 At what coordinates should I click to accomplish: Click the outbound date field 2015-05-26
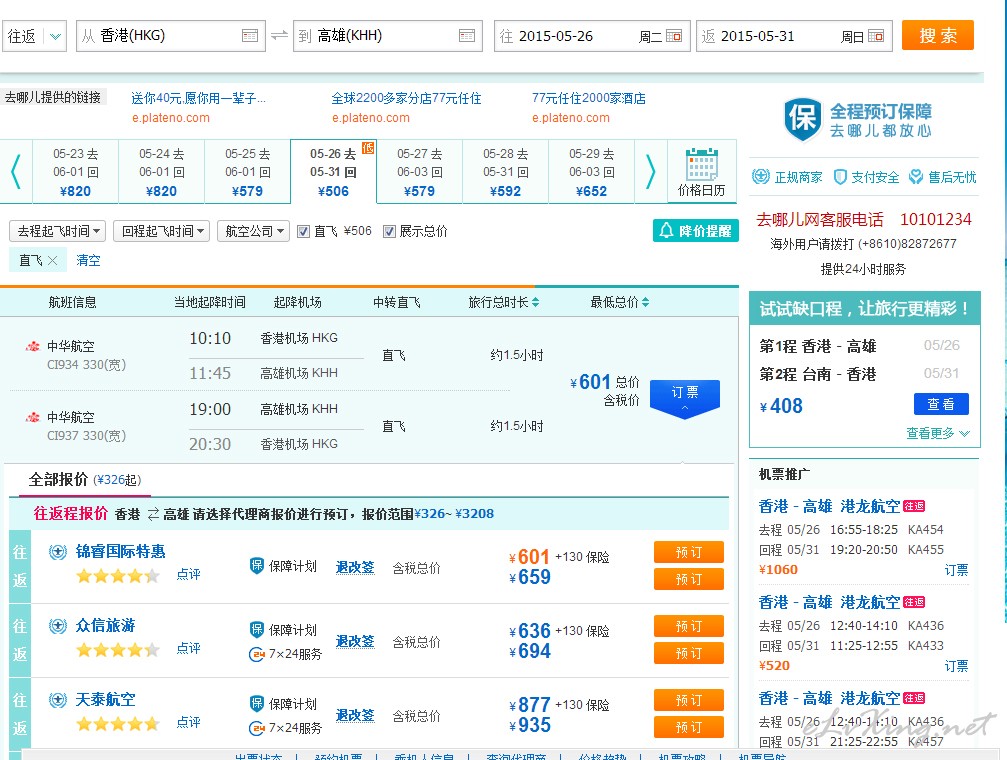[592, 36]
